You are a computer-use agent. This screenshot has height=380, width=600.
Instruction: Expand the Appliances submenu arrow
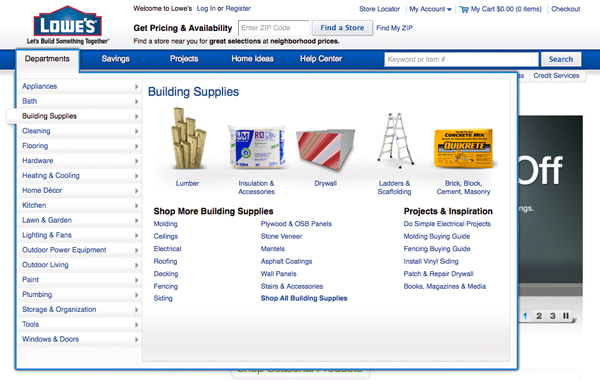(136, 86)
